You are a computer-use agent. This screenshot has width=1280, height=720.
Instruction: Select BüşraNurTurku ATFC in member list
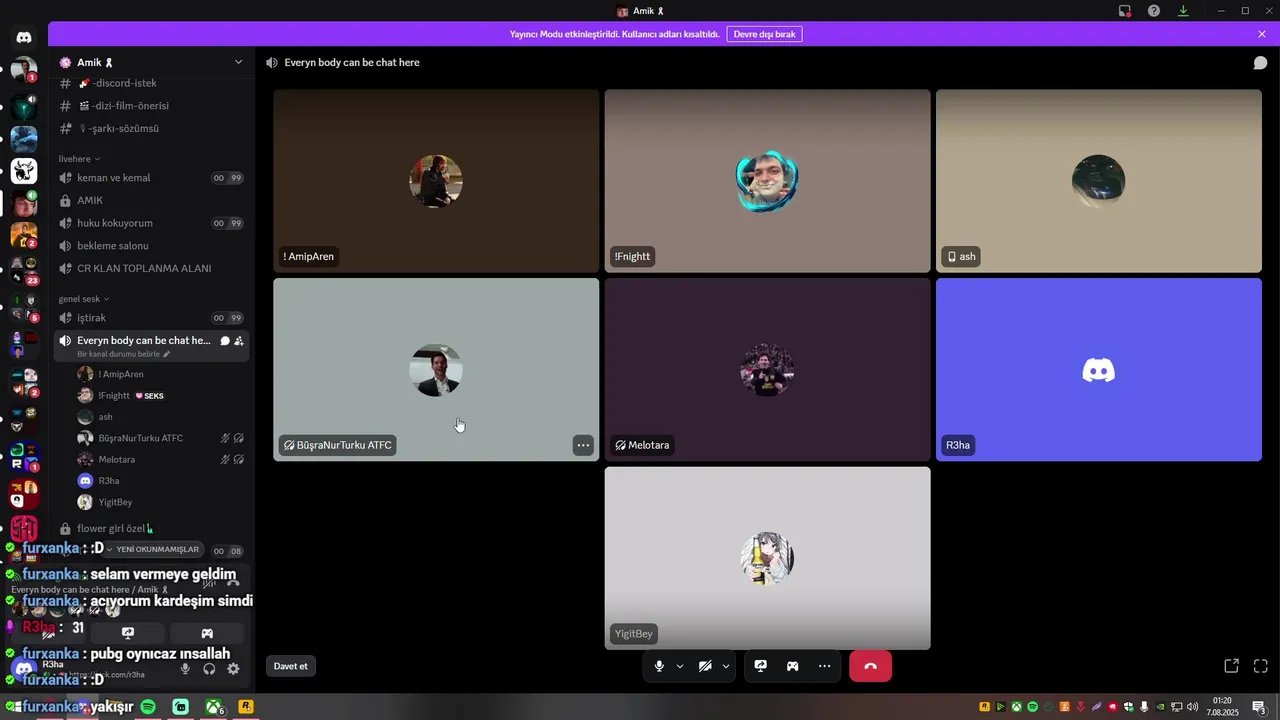tap(160, 438)
